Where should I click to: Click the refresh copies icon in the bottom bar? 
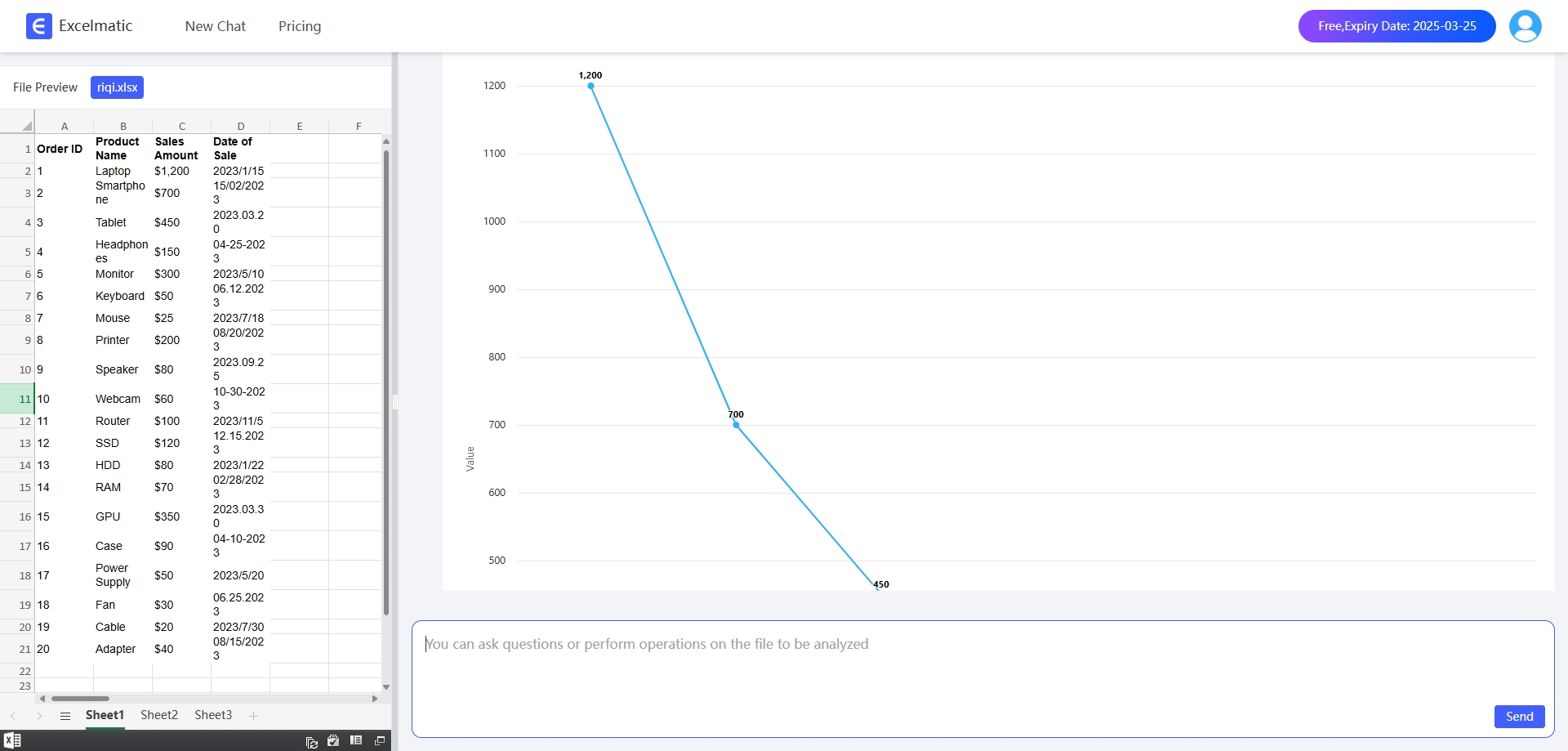click(312, 741)
